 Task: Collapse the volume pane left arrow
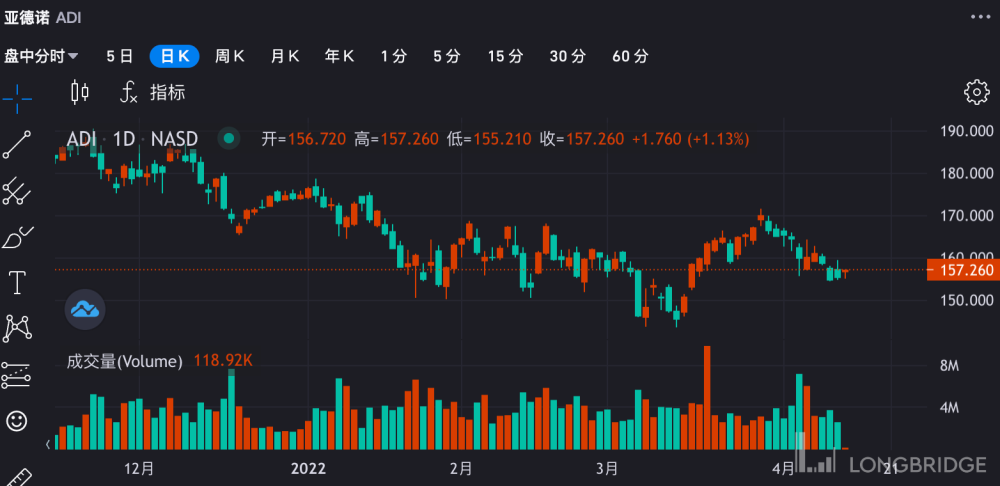click(48, 444)
